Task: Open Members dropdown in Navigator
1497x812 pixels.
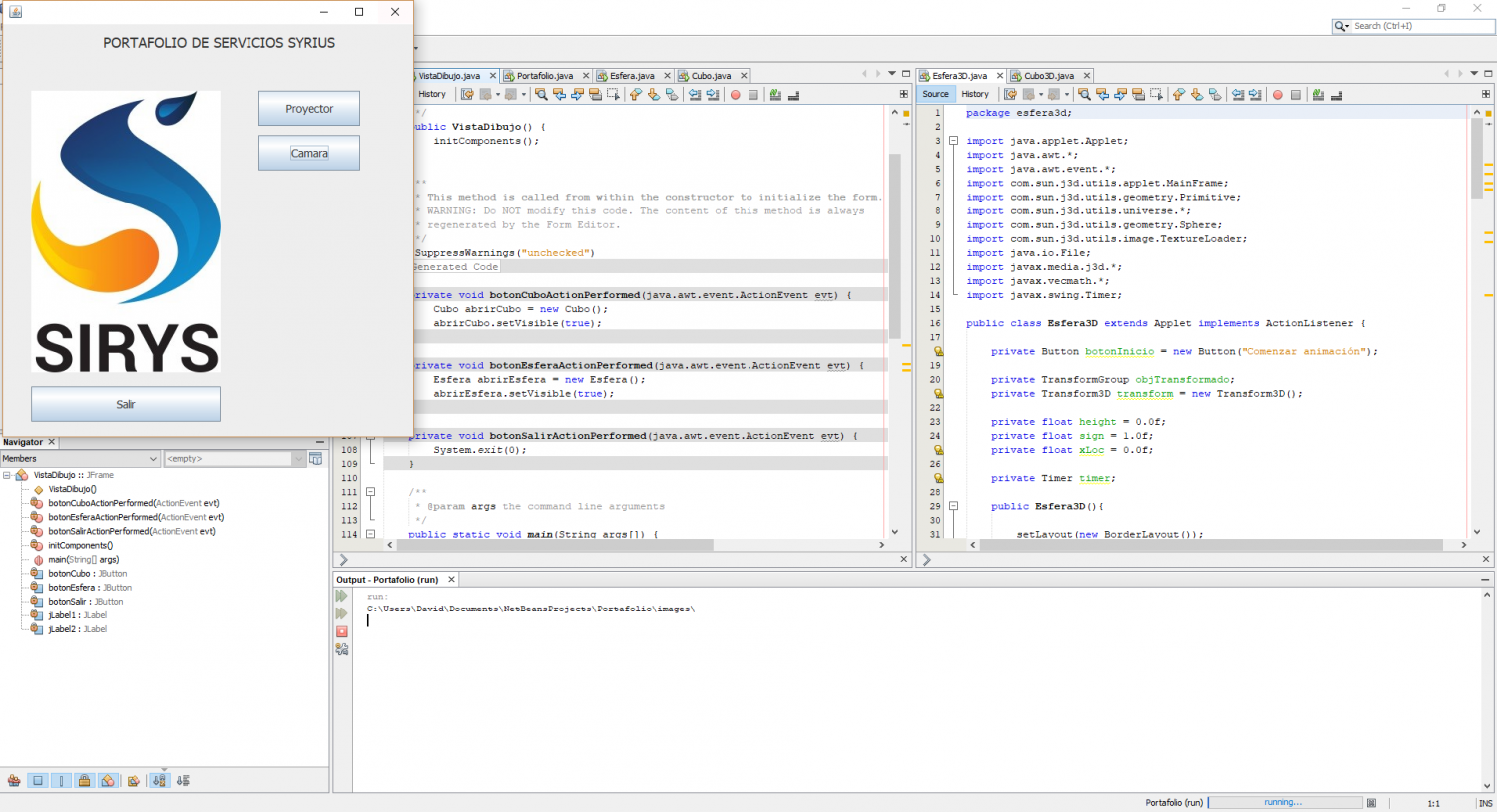Action: pos(80,459)
